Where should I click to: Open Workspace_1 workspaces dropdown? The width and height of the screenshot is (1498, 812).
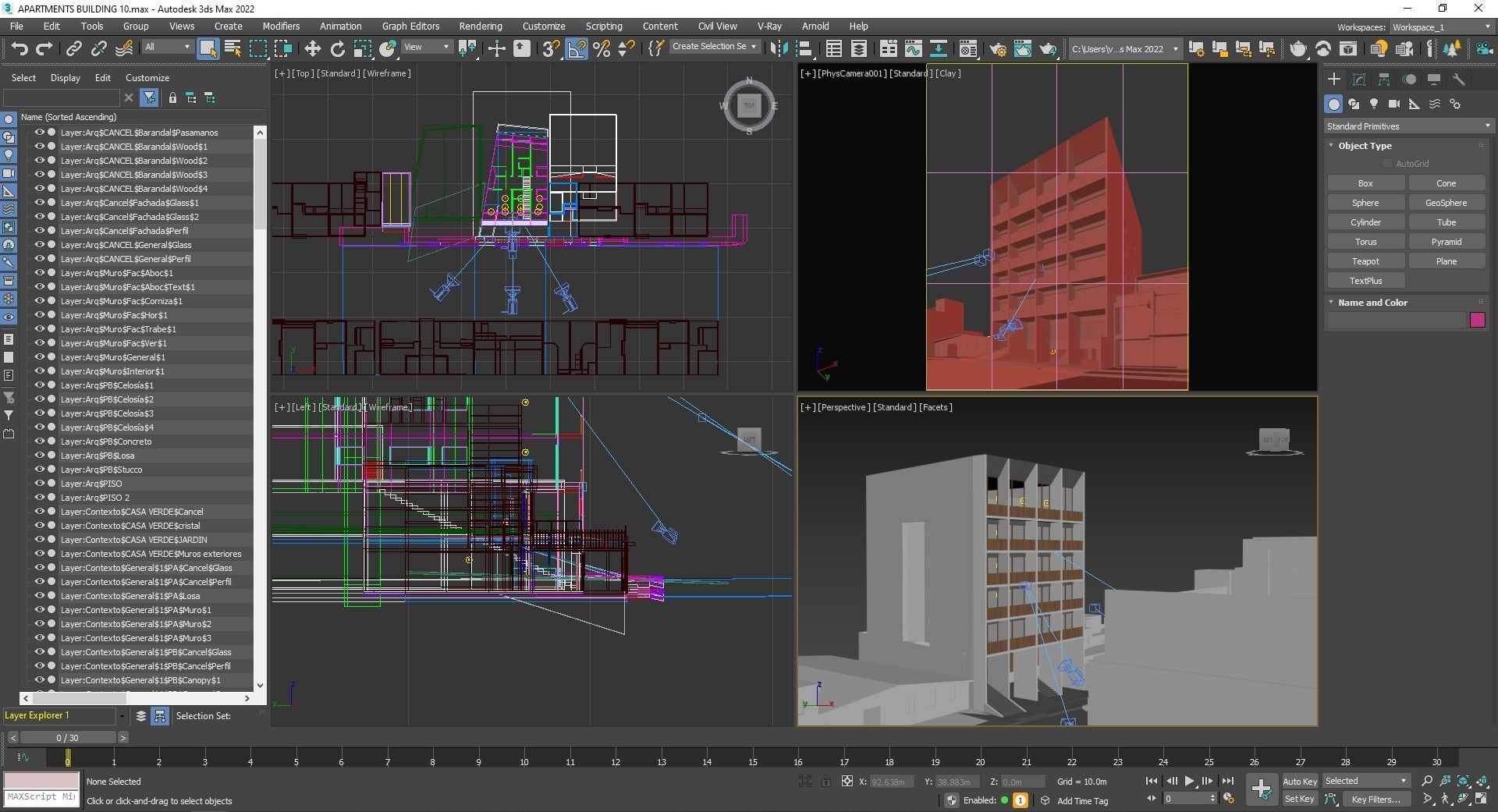[1441, 27]
